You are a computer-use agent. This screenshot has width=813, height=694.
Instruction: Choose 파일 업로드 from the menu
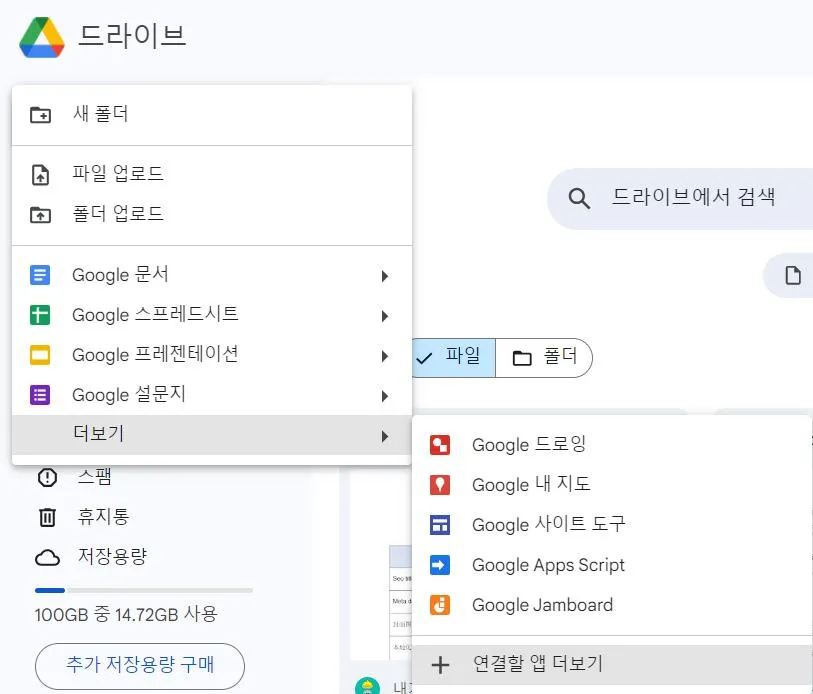tap(212, 175)
